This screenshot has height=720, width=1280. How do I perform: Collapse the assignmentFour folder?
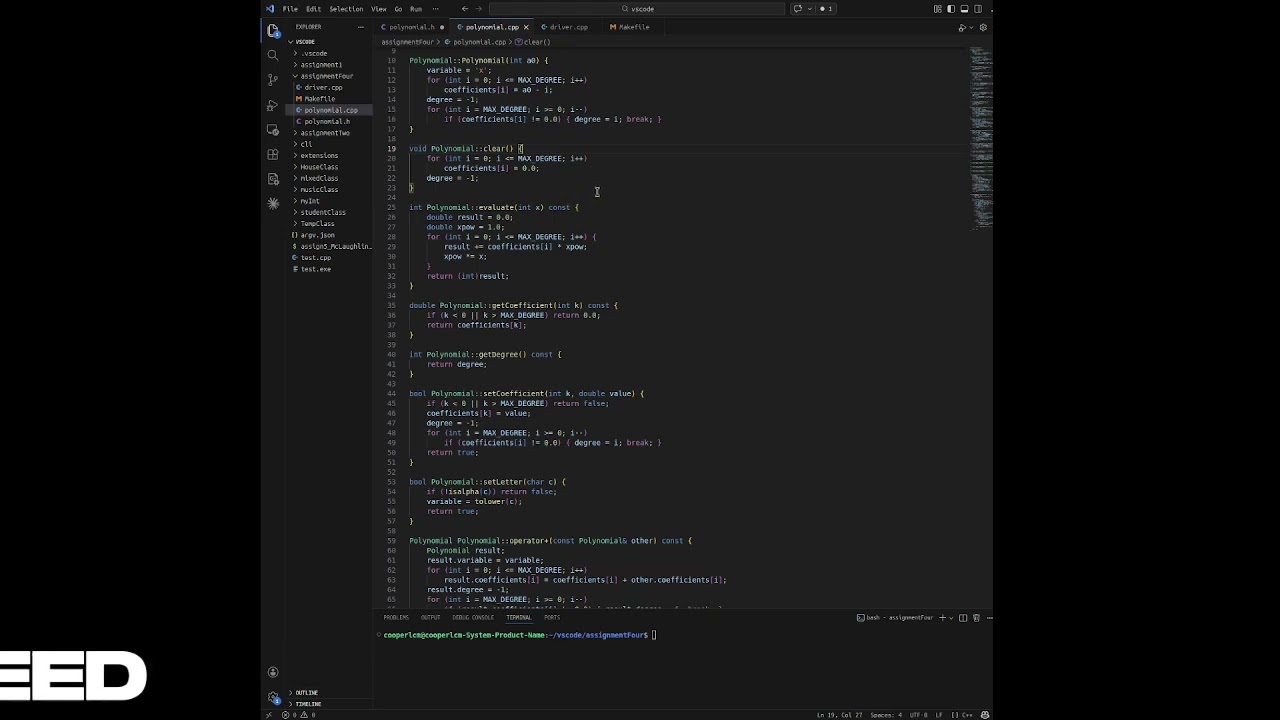(326, 76)
